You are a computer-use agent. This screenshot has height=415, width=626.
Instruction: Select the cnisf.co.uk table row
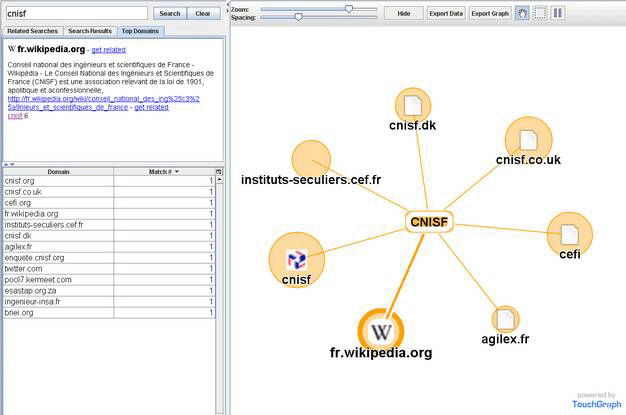pyautogui.click(x=109, y=192)
